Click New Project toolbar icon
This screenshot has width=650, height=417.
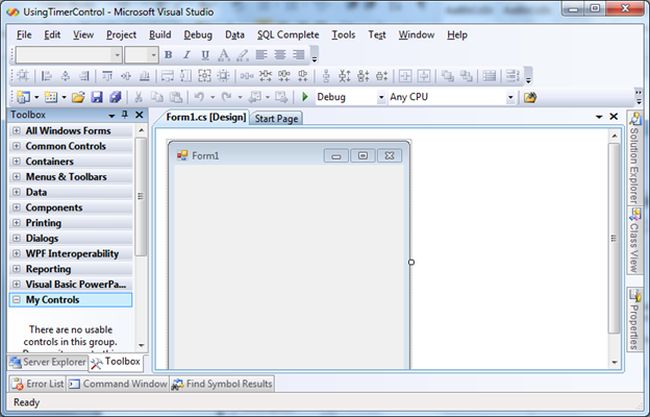click(23, 97)
